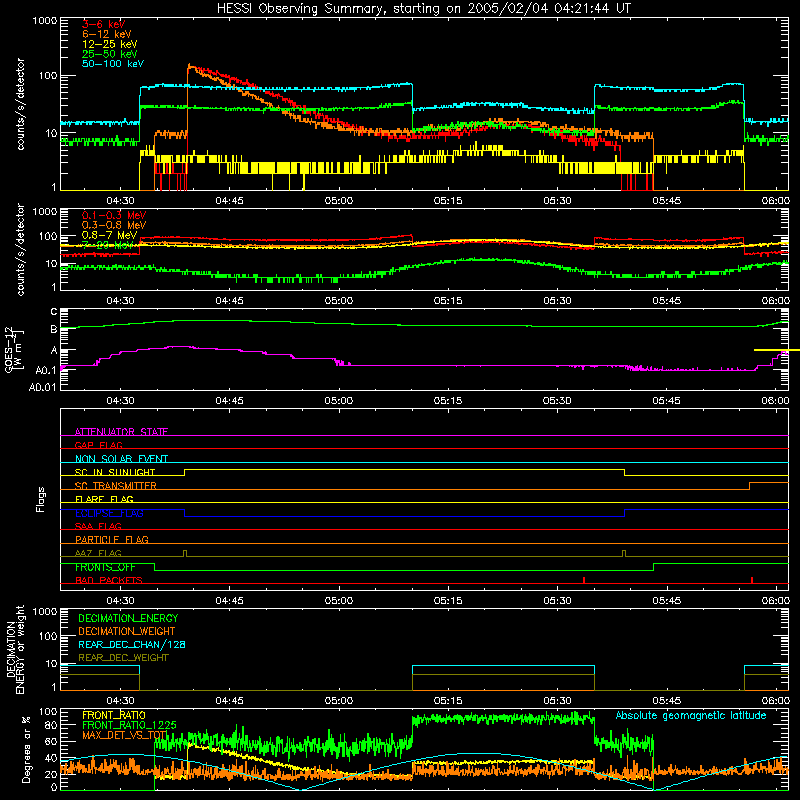The height and width of the screenshot is (800, 800).
Task: Click the orange MAX_DET_VS_TOT legend label
Action: 124,735
